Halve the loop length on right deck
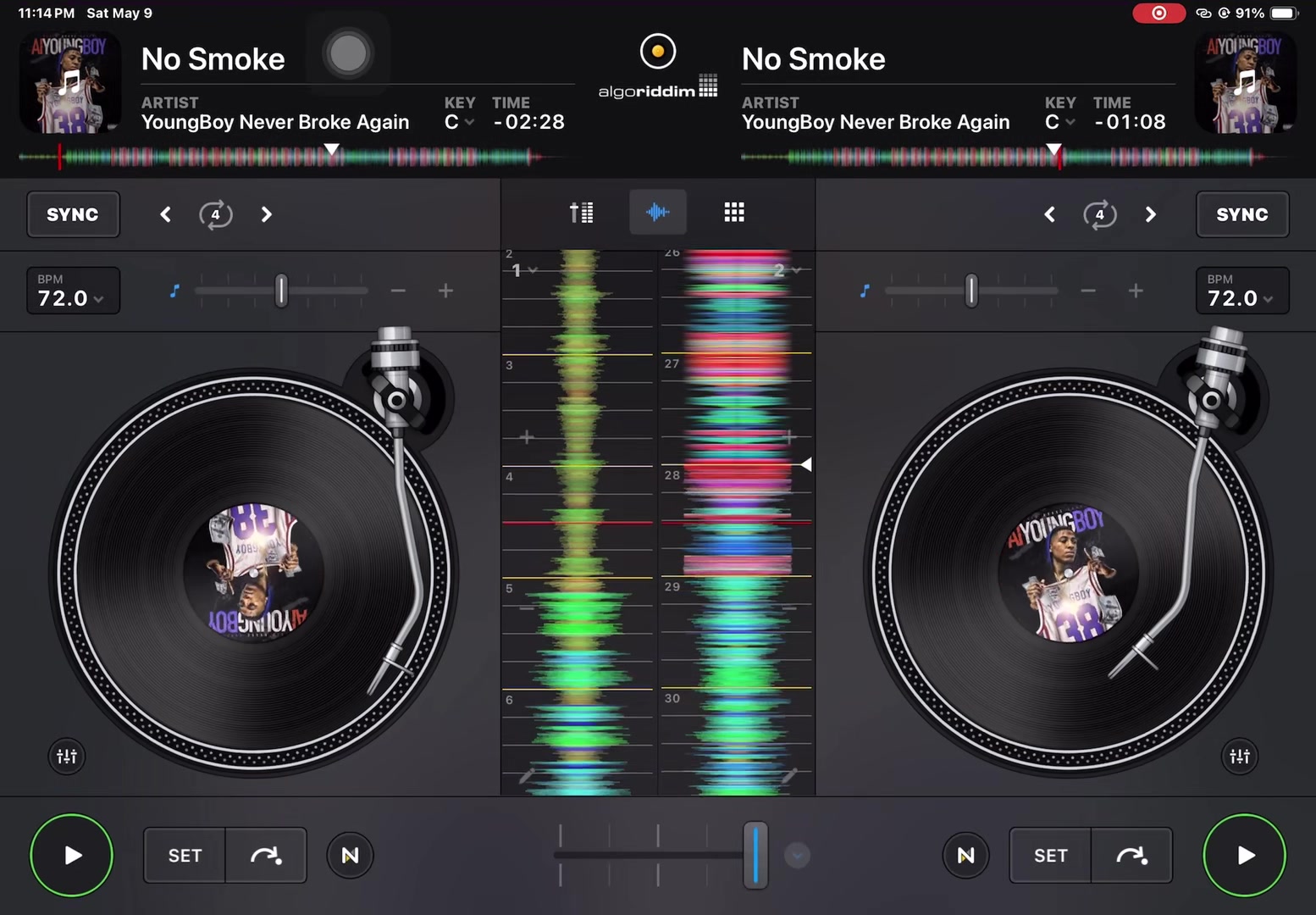 tap(1050, 214)
